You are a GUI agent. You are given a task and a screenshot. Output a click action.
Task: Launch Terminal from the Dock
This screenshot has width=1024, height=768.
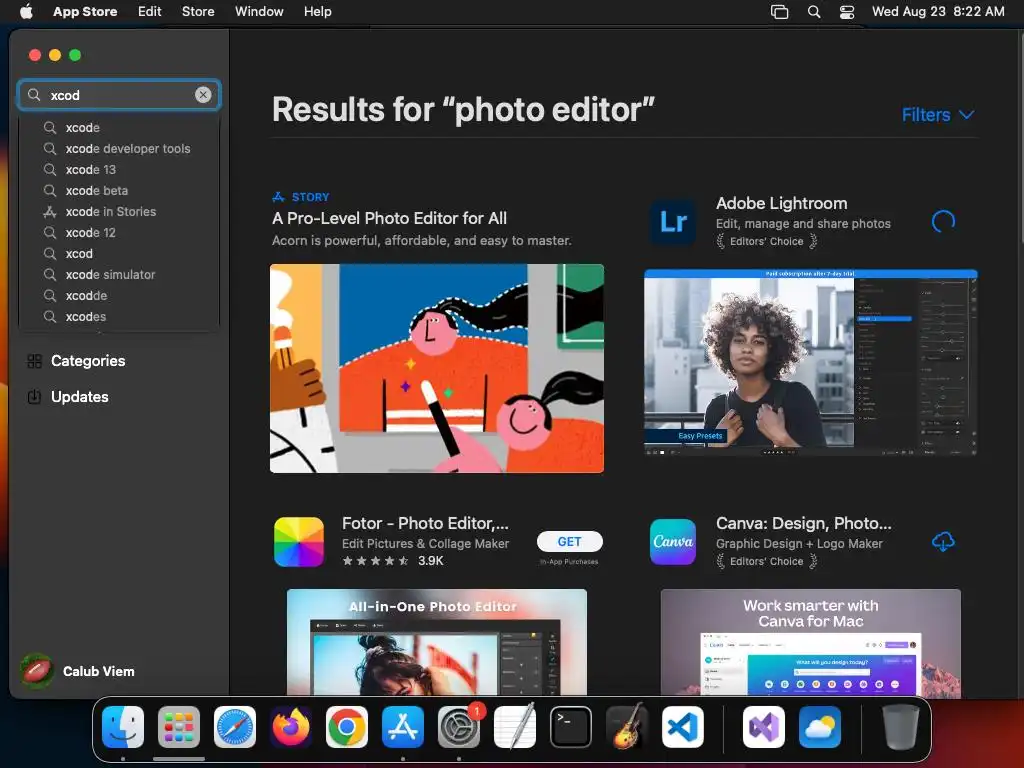click(571, 727)
